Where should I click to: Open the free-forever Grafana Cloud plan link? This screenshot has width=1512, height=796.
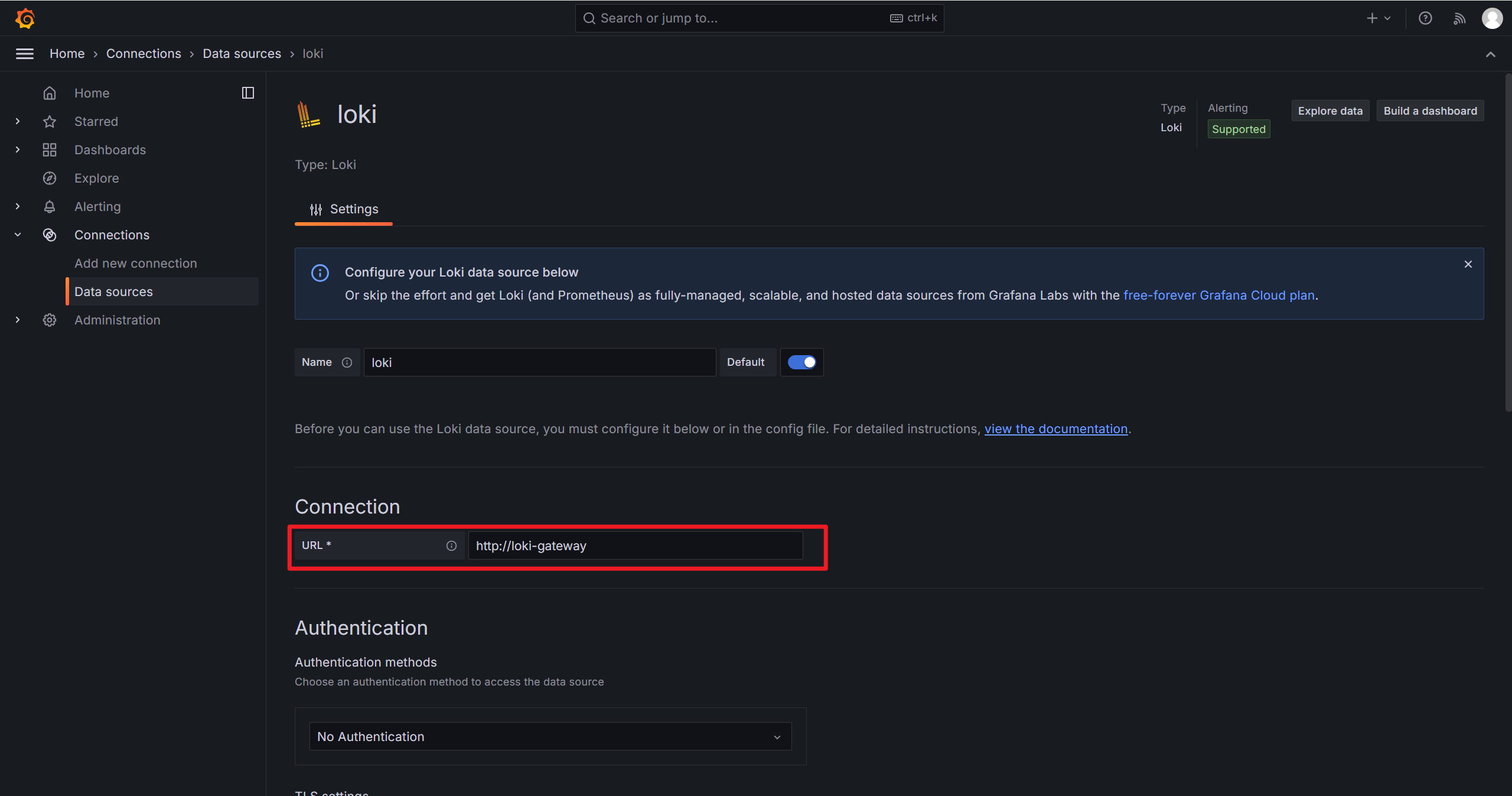tap(1219, 295)
